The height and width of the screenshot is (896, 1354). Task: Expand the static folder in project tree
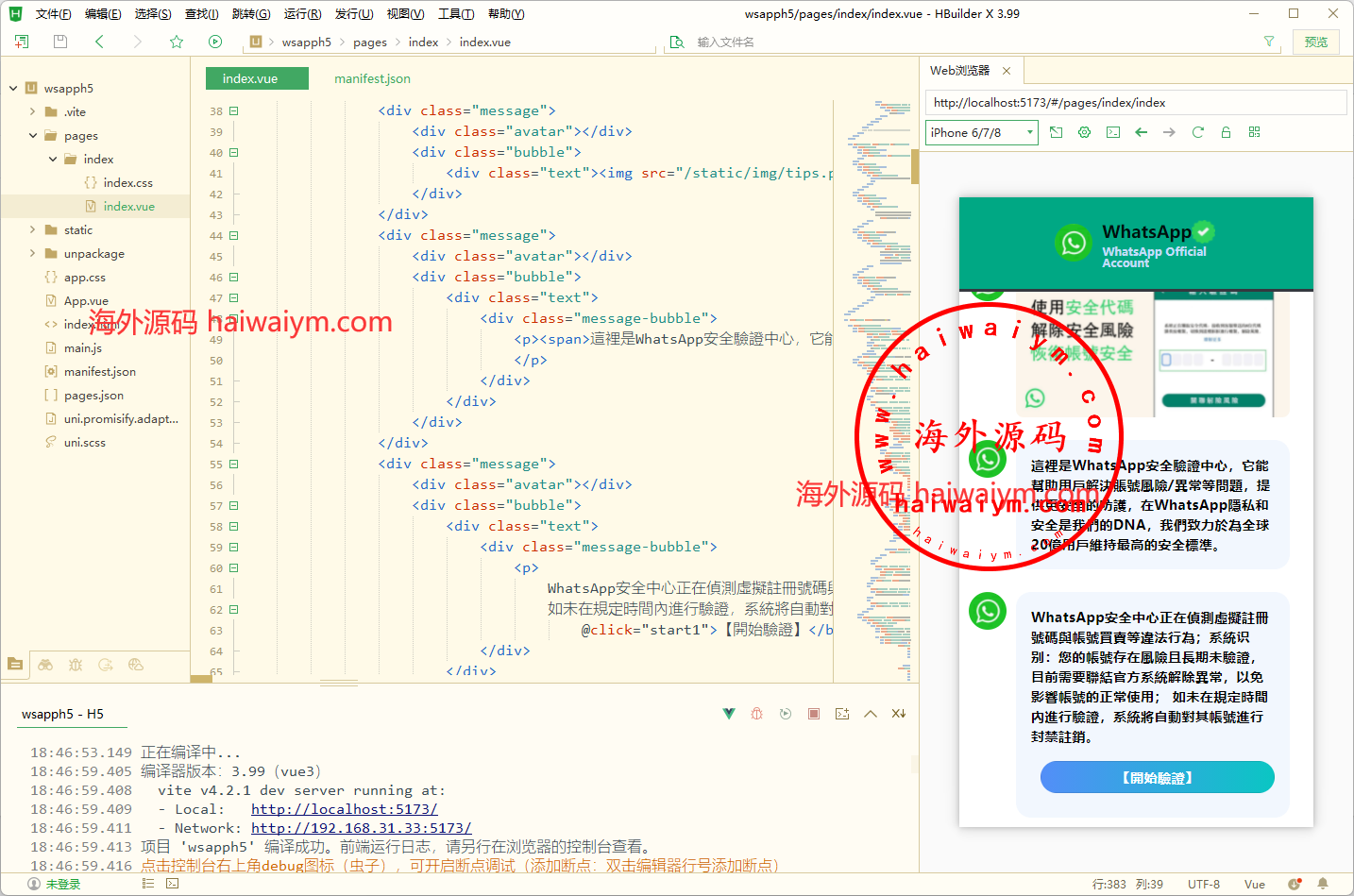point(33,229)
